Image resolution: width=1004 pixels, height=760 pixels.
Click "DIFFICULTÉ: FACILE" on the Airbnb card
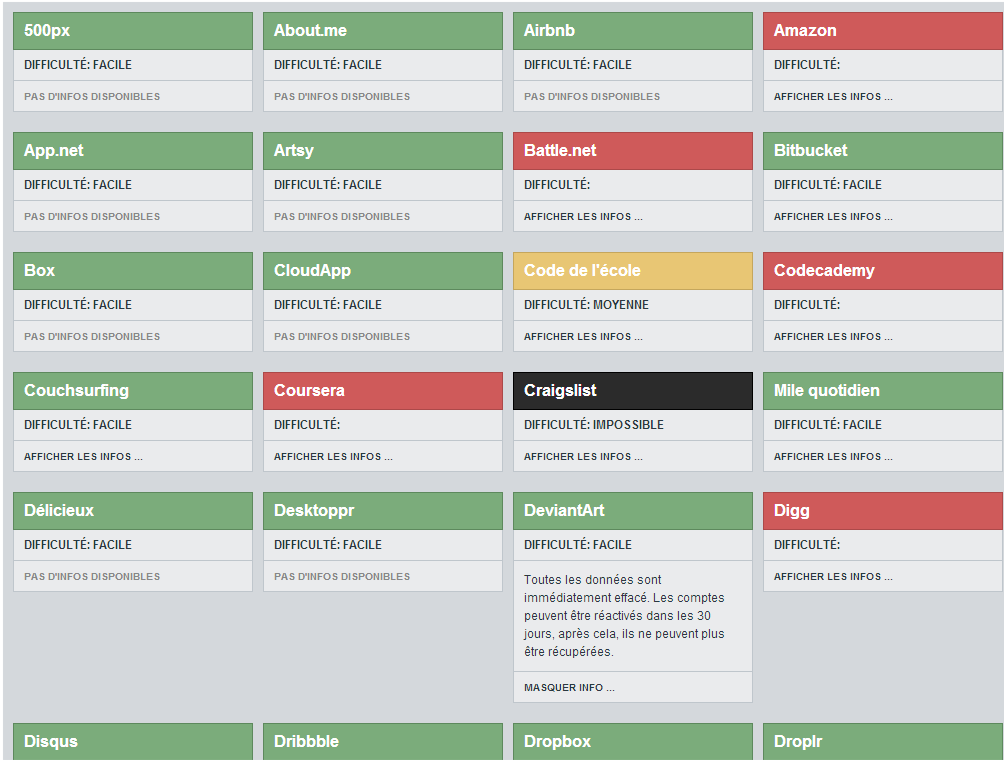pos(578,65)
